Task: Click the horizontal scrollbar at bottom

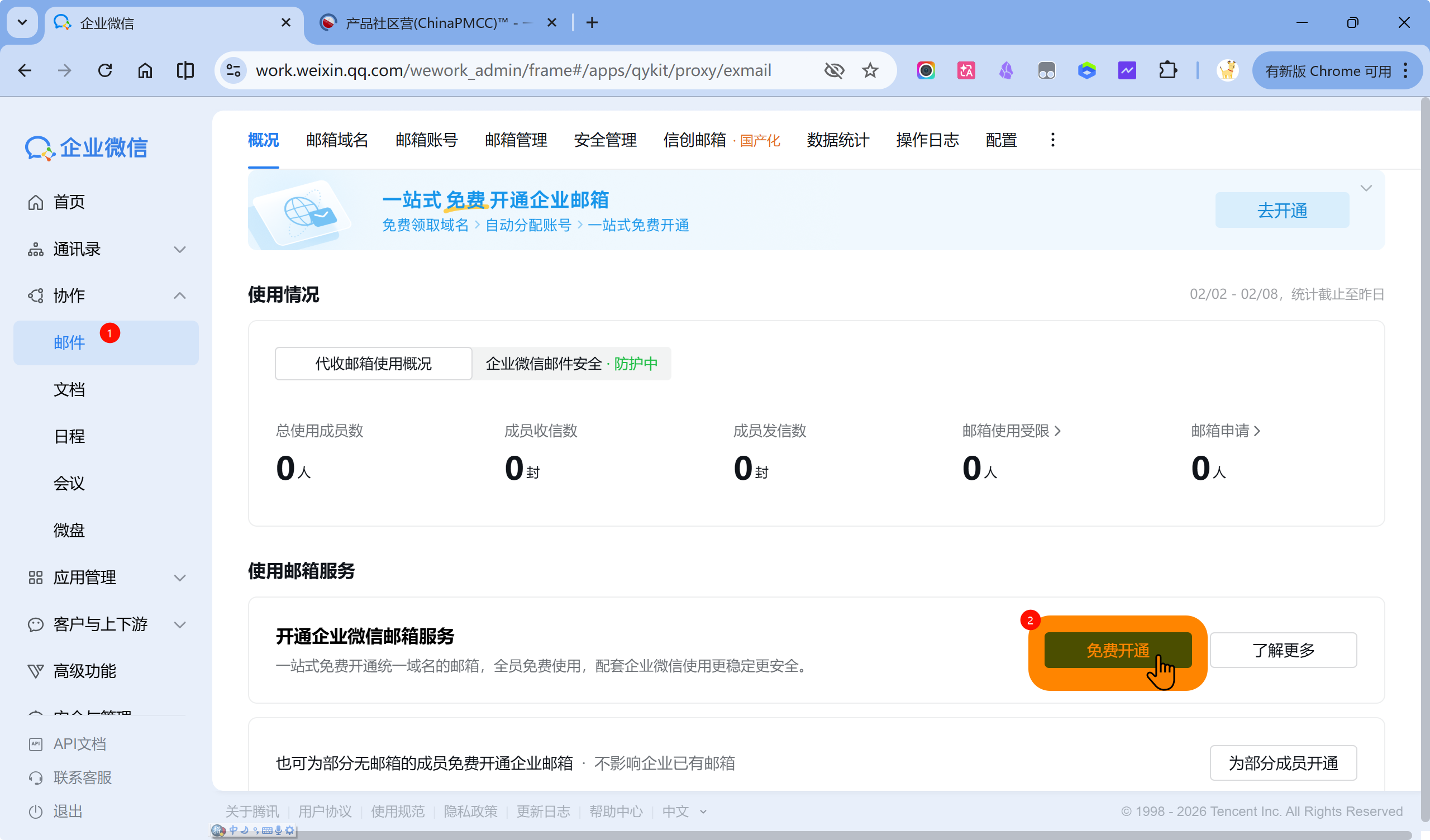Action: [x=794, y=835]
